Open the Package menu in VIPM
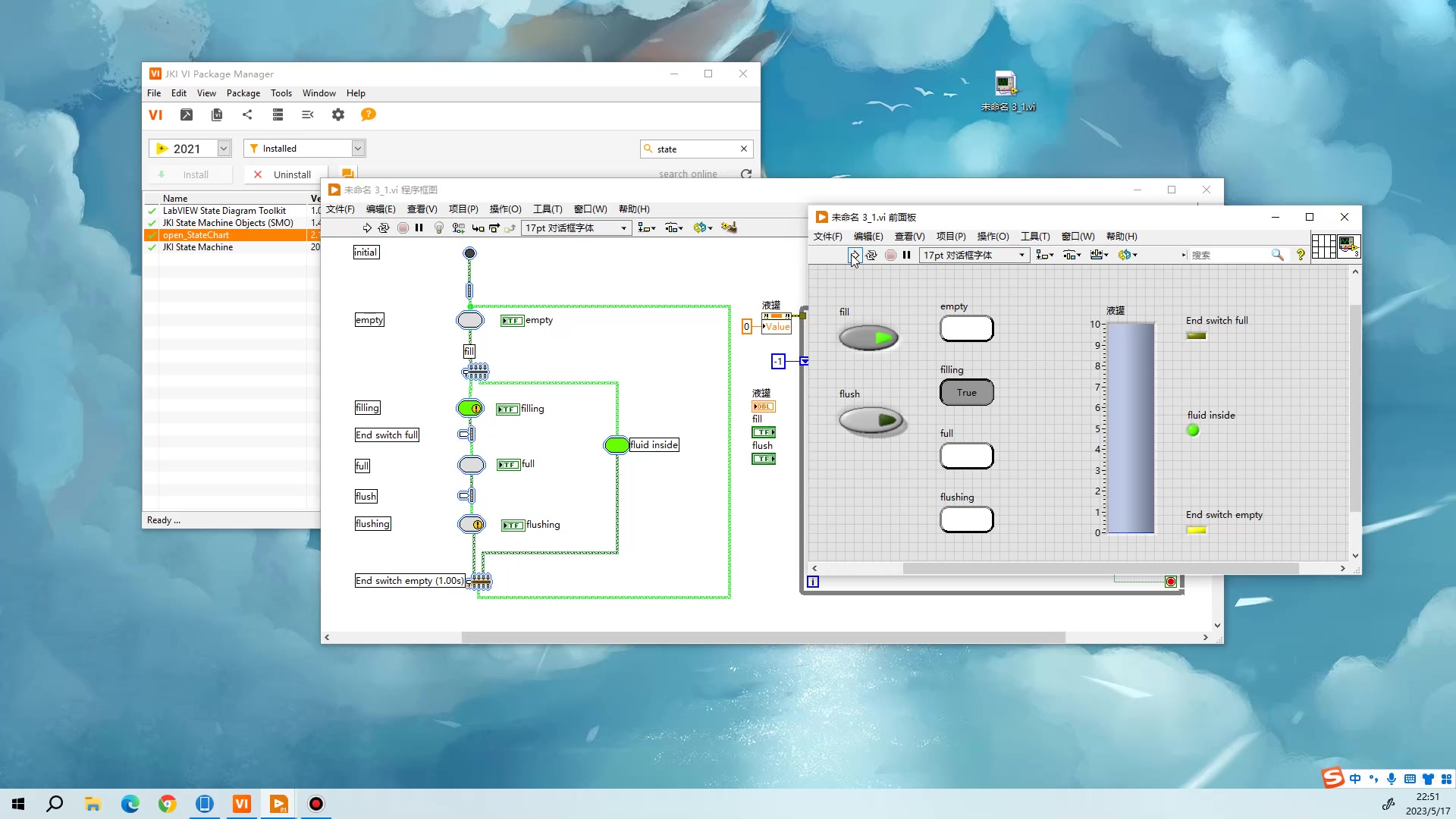The width and height of the screenshot is (1456, 819). pyautogui.click(x=243, y=93)
